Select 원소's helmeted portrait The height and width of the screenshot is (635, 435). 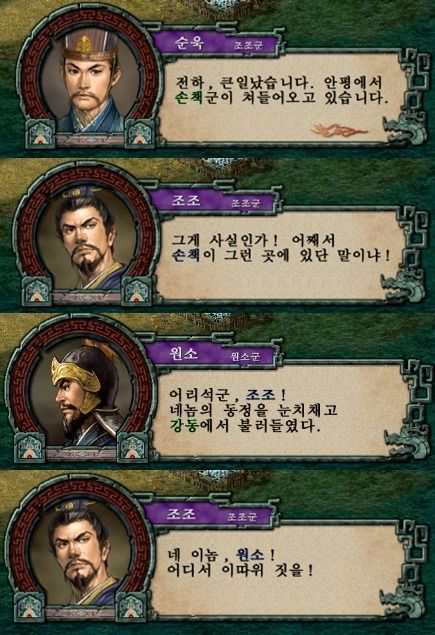pos(83,395)
